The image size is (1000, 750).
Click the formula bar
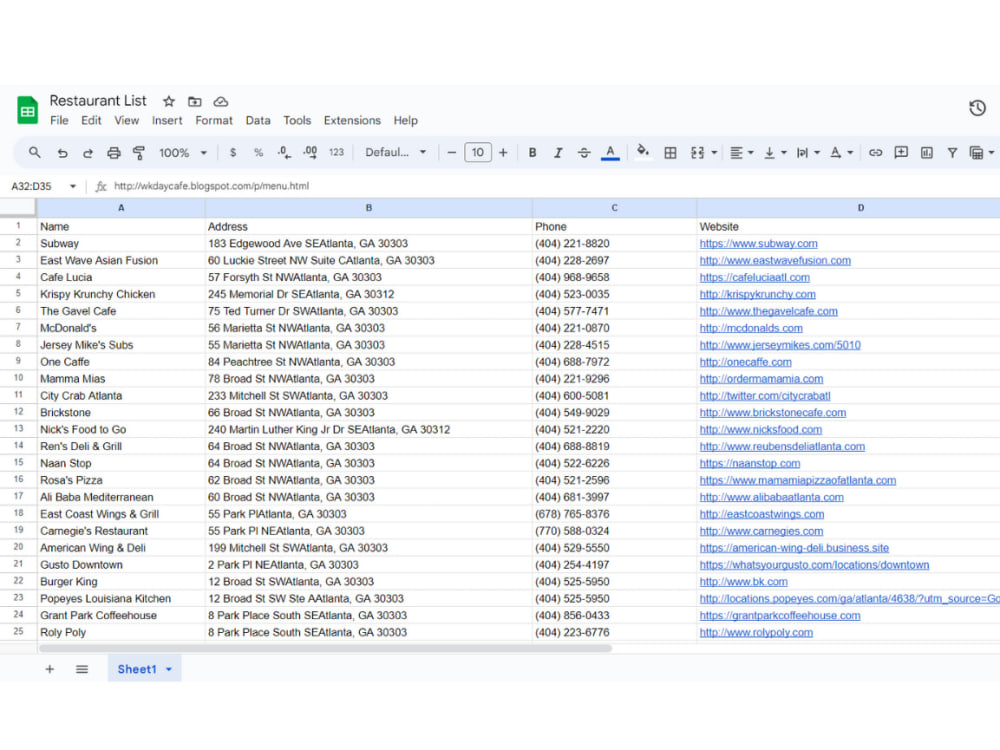[548, 186]
